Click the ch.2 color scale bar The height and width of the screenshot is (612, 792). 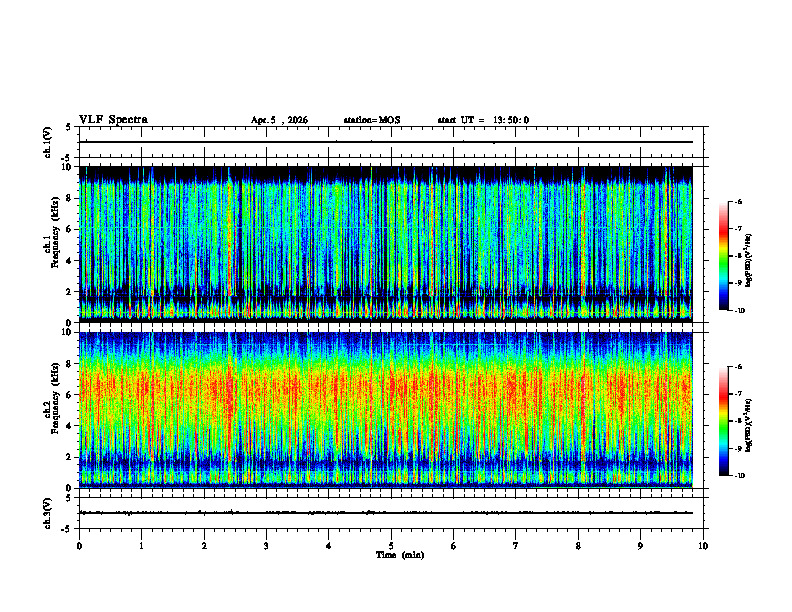[723, 421]
